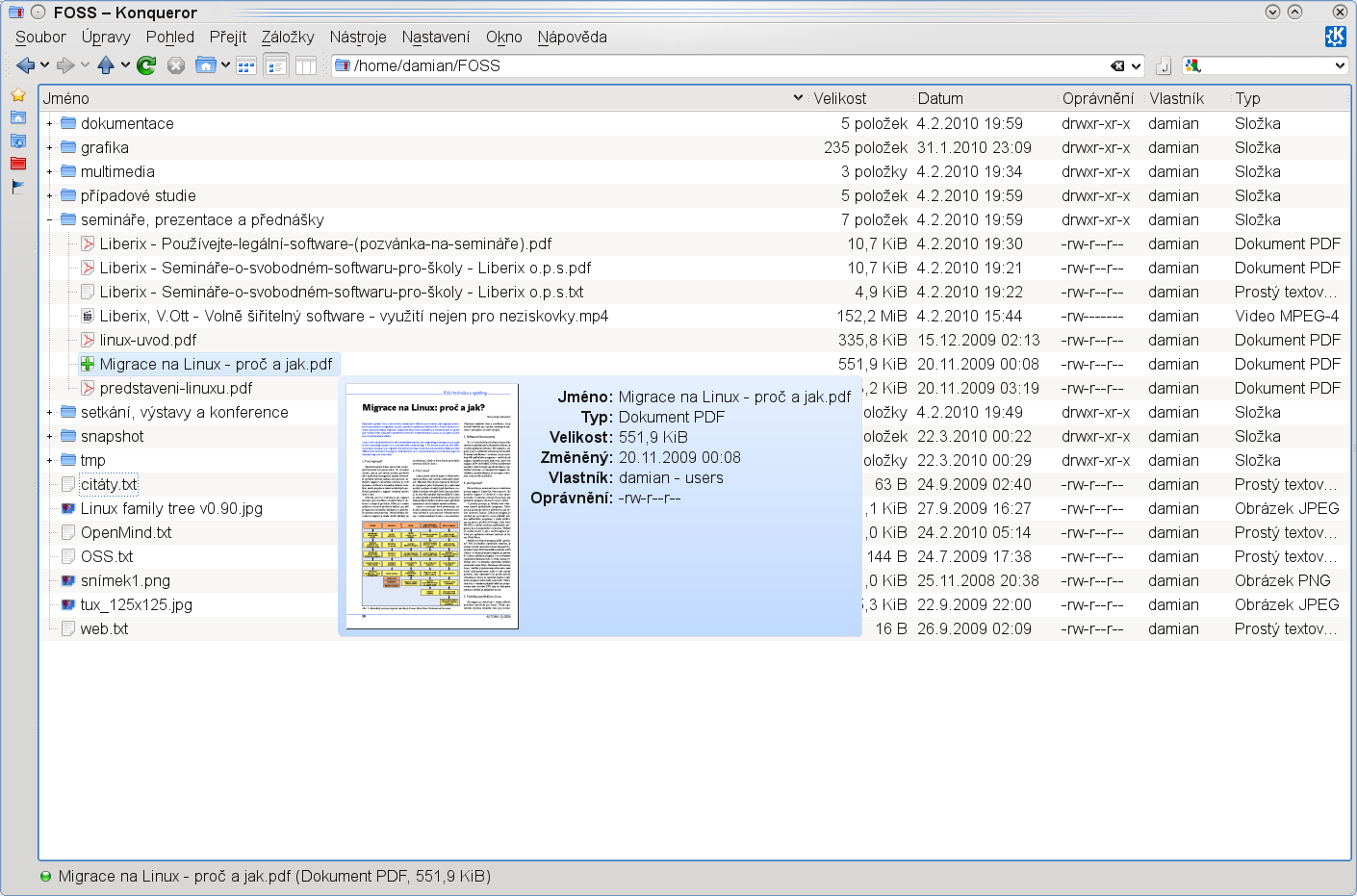1357x896 pixels.
Task: Click the go button beside location bar
Action: click(x=1164, y=65)
